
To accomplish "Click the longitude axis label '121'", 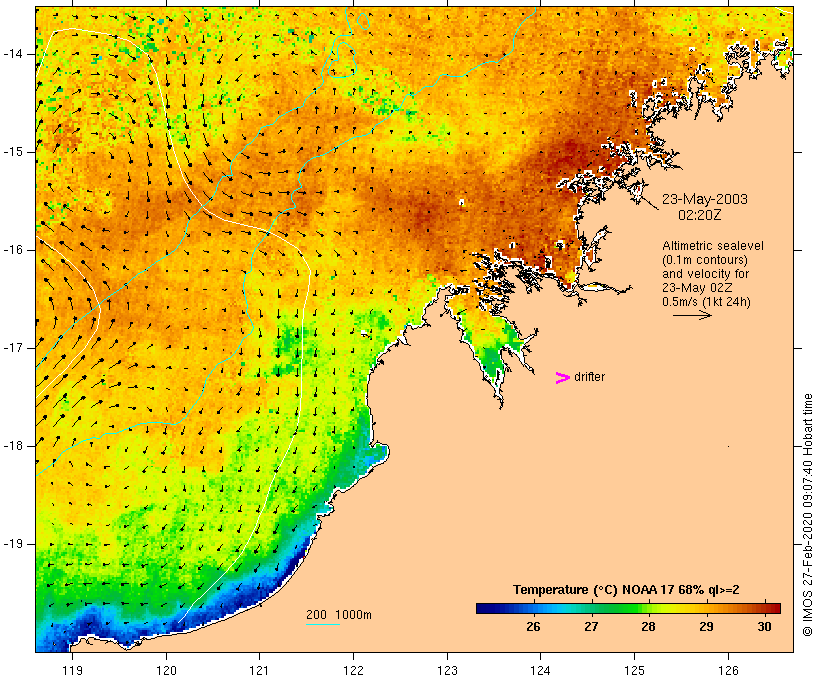I will pos(259,671).
